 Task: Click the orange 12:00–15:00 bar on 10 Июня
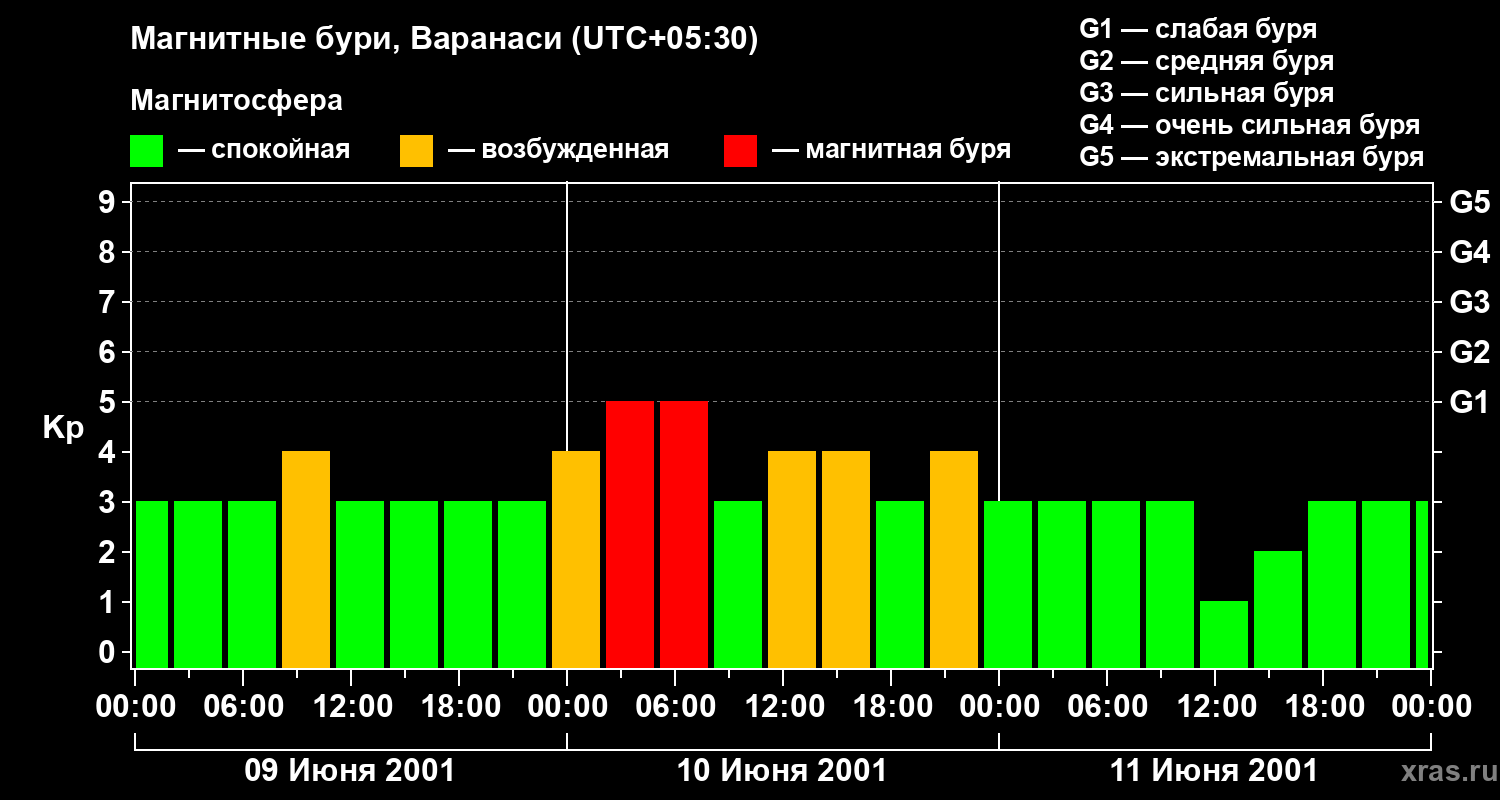(792, 560)
